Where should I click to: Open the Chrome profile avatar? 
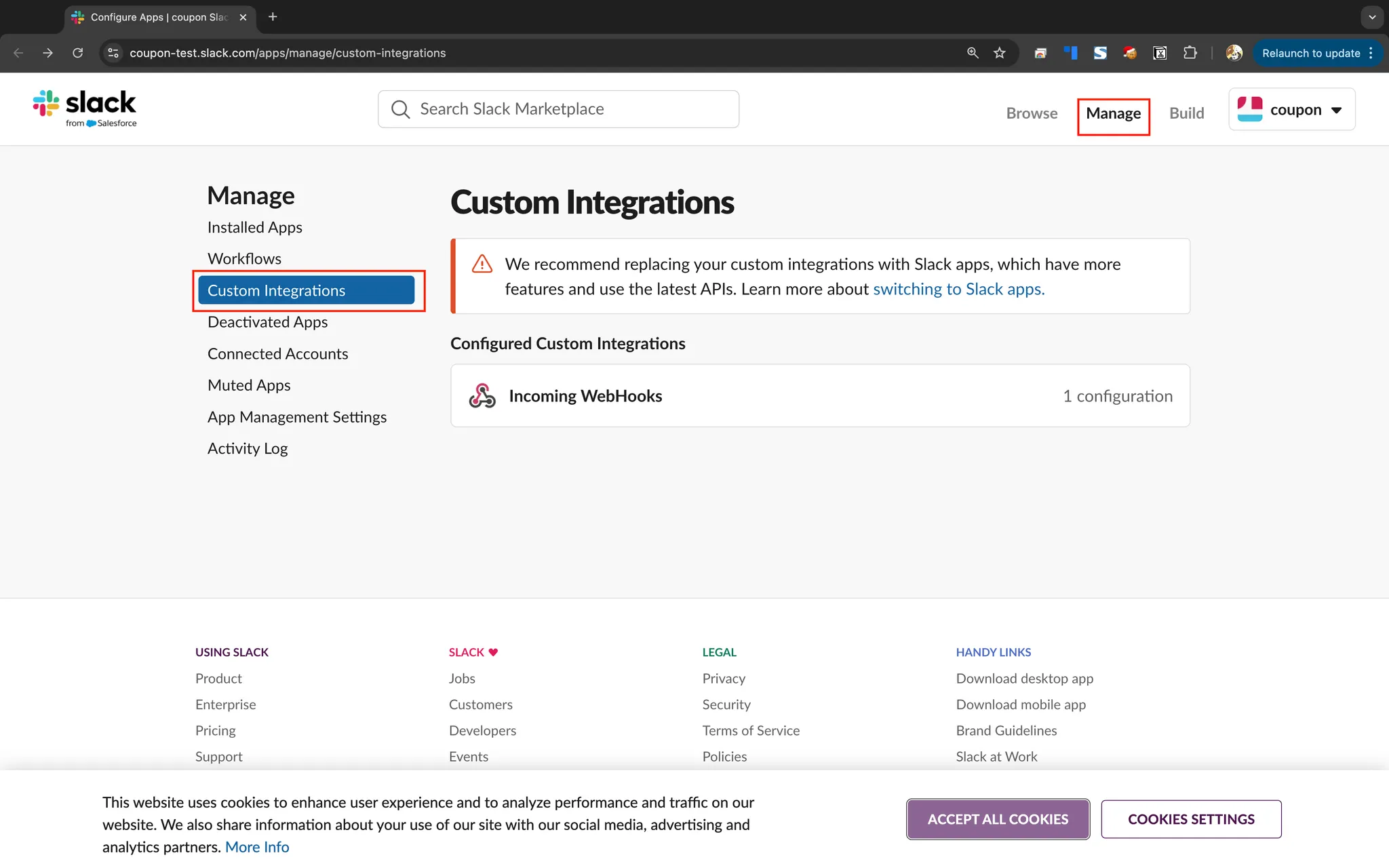(1234, 53)
